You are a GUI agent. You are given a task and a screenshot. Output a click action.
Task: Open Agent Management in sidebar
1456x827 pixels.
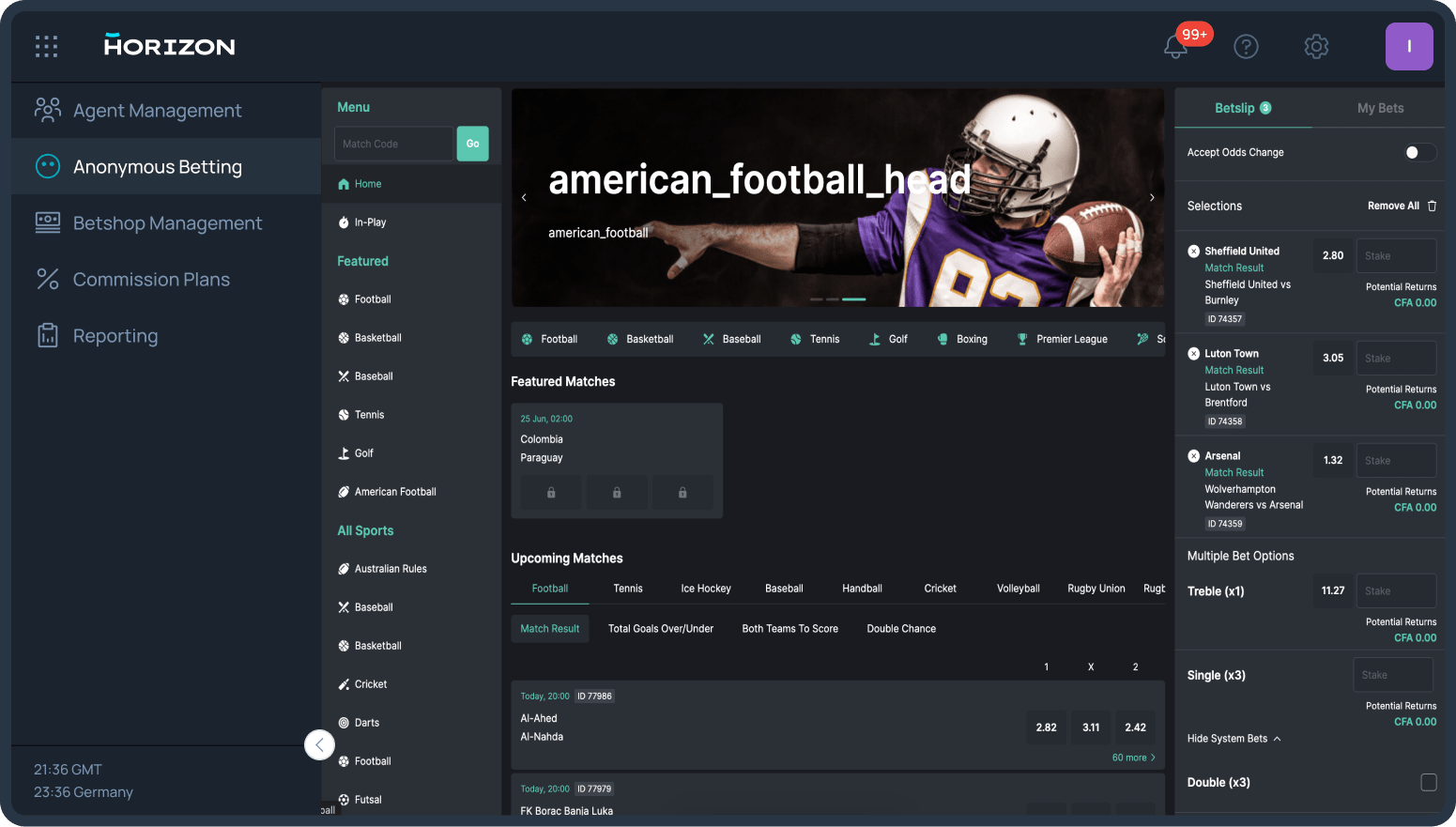click(x=166, y=111)
